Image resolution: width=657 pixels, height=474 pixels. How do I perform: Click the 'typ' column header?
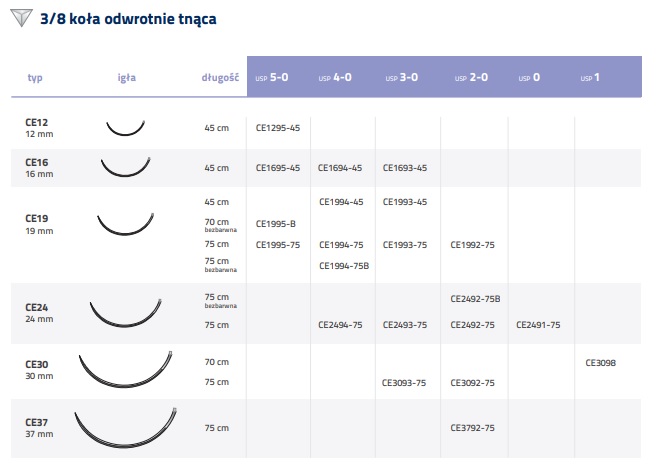[36, 77]
